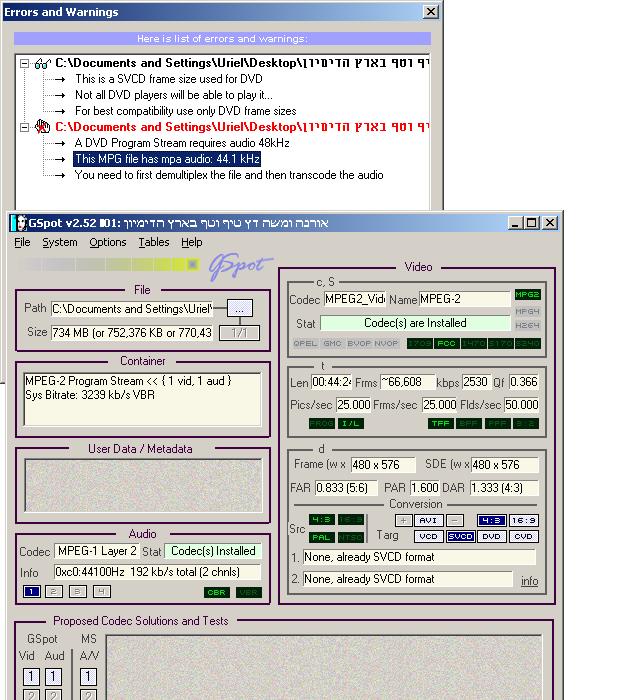The image size is (634, 700).
Task: Click the 1/1 file counter button
Action: click(x=239, y=333)
